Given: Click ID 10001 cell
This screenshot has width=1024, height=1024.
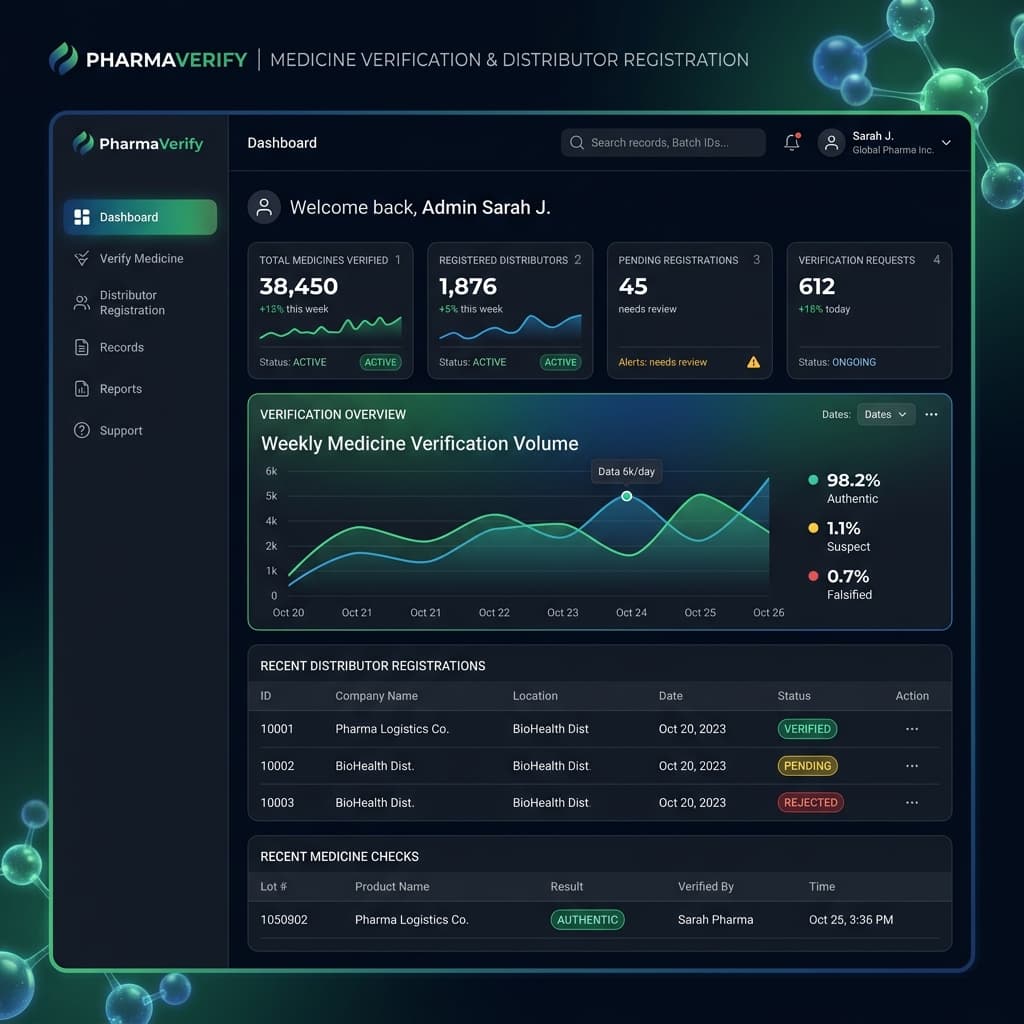Looking at the screenshot, I should click(x=277, y=729).
